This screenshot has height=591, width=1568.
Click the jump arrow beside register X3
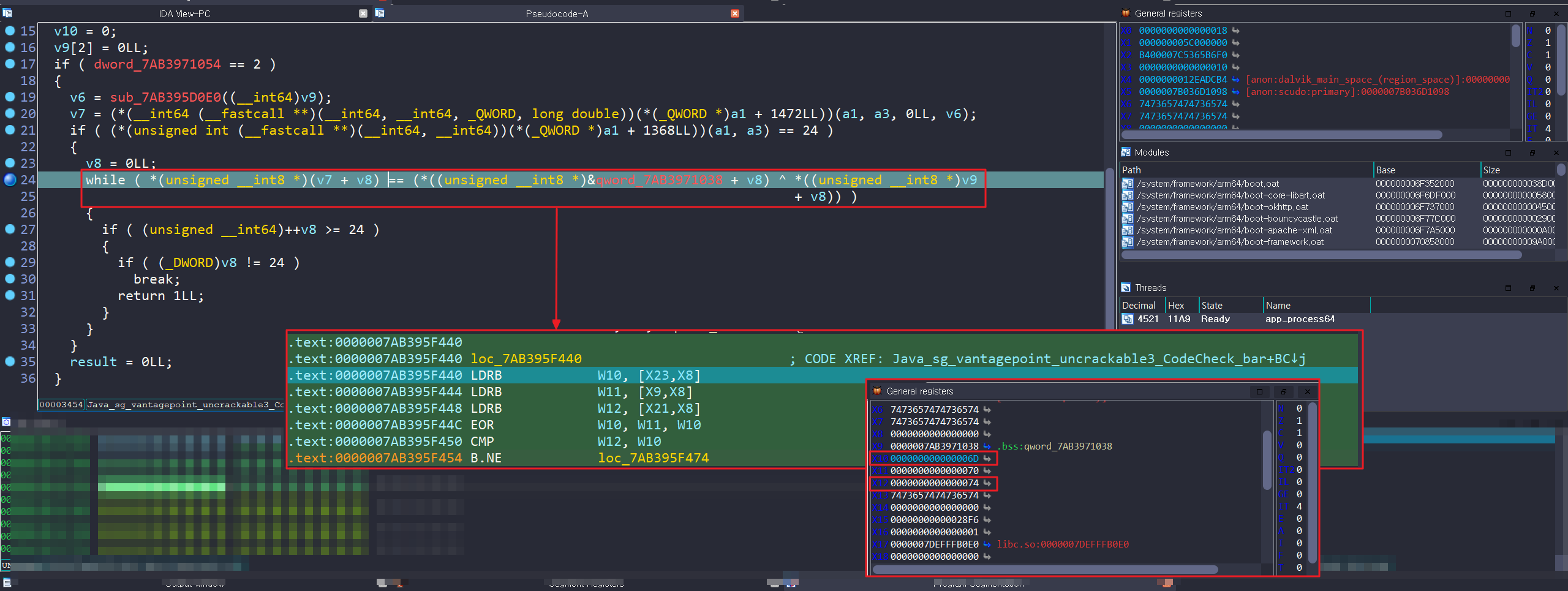click(1235, 67)
